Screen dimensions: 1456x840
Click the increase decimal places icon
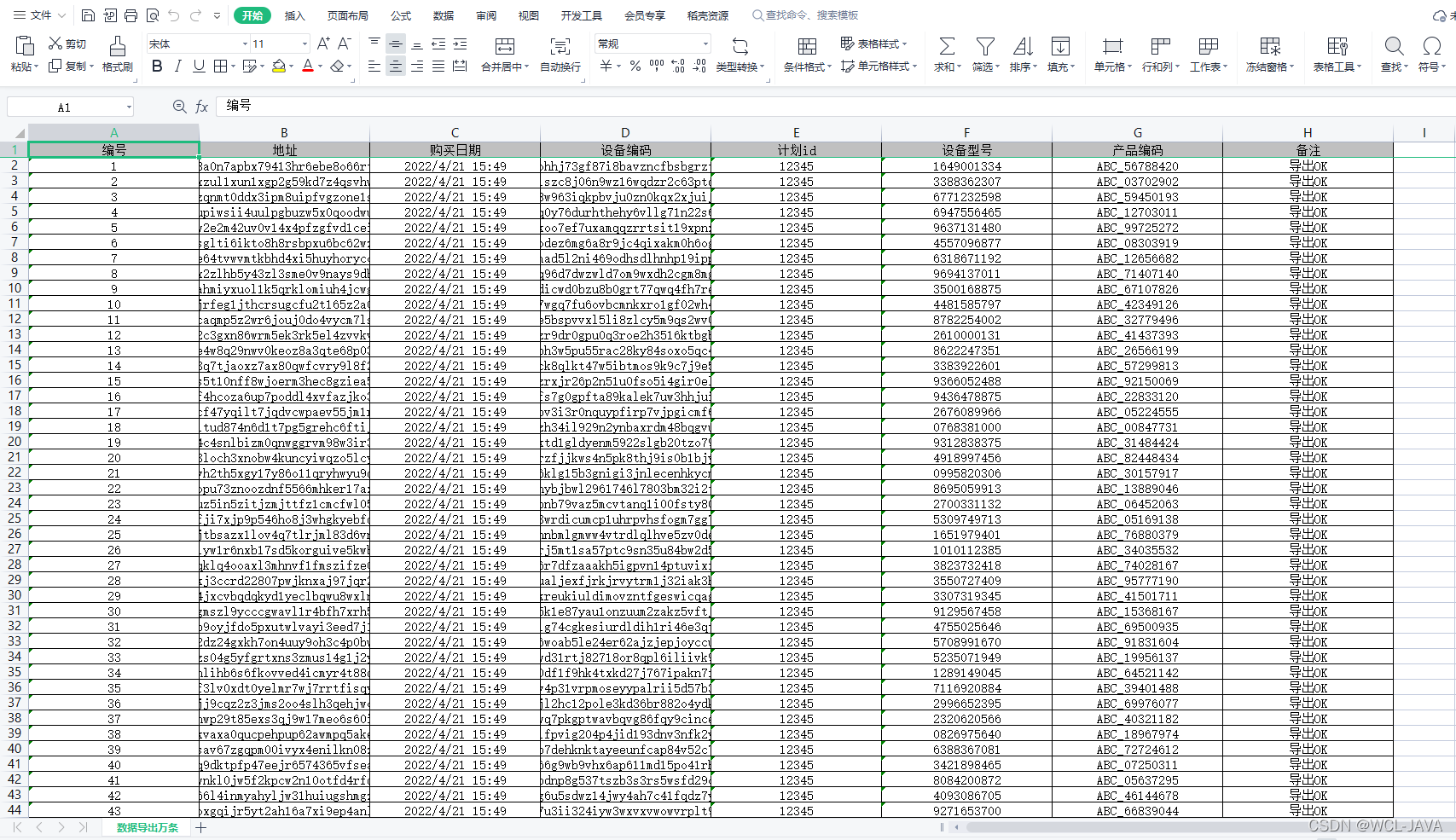678,66
